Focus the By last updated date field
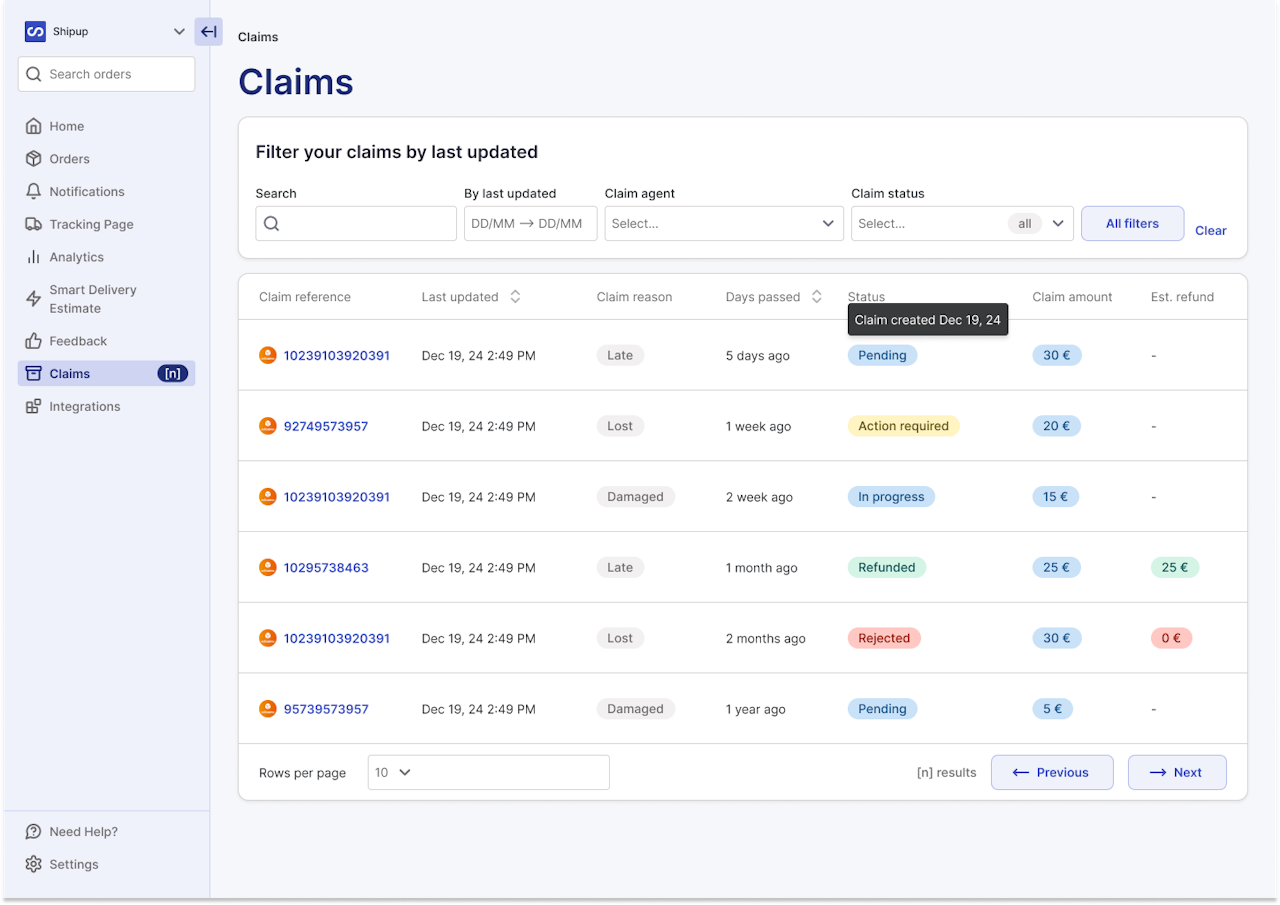 (x=530, y=224)
